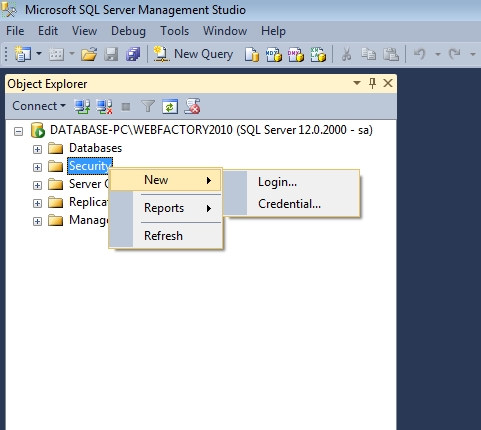
Task: Click the Save disk icon
Action: (111, 54)
